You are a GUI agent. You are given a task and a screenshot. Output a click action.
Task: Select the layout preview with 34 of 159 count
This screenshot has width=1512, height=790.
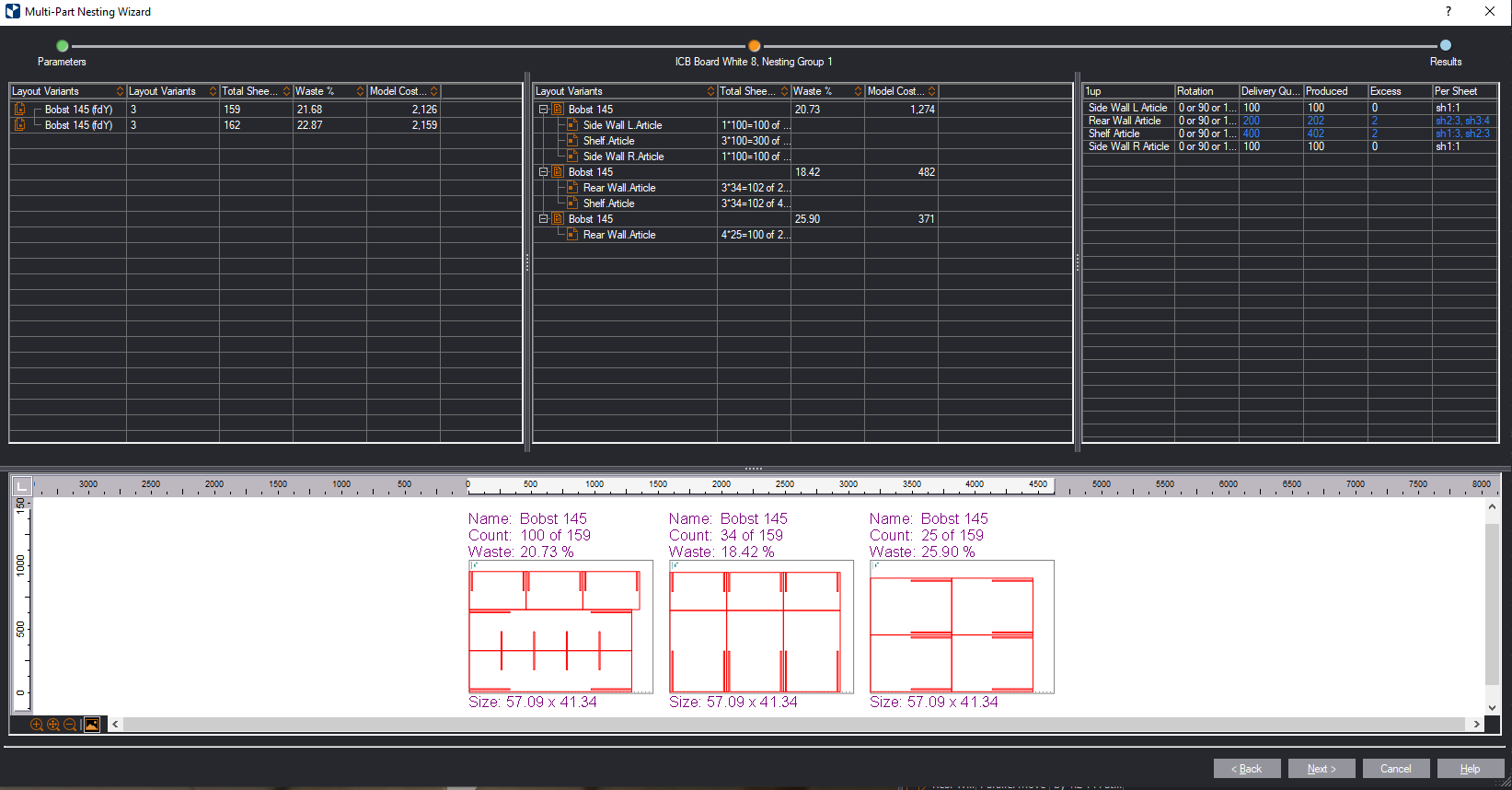(761, 627)
